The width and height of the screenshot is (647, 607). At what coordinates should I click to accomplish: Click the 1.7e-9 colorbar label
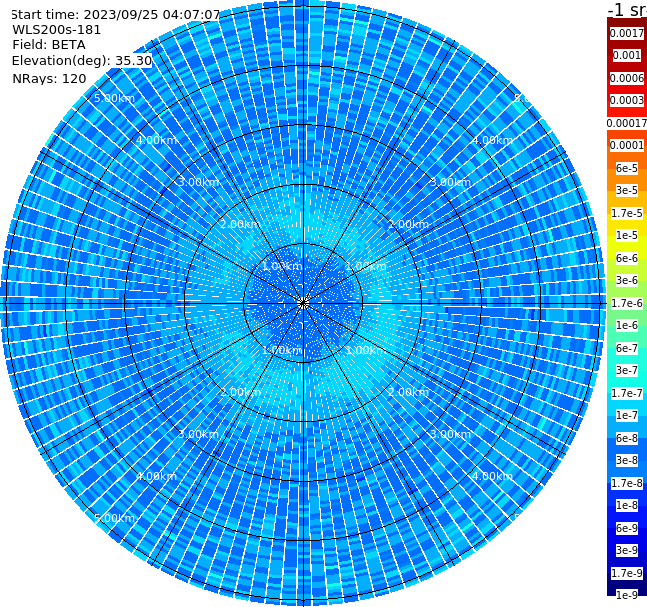pos(627,573)
